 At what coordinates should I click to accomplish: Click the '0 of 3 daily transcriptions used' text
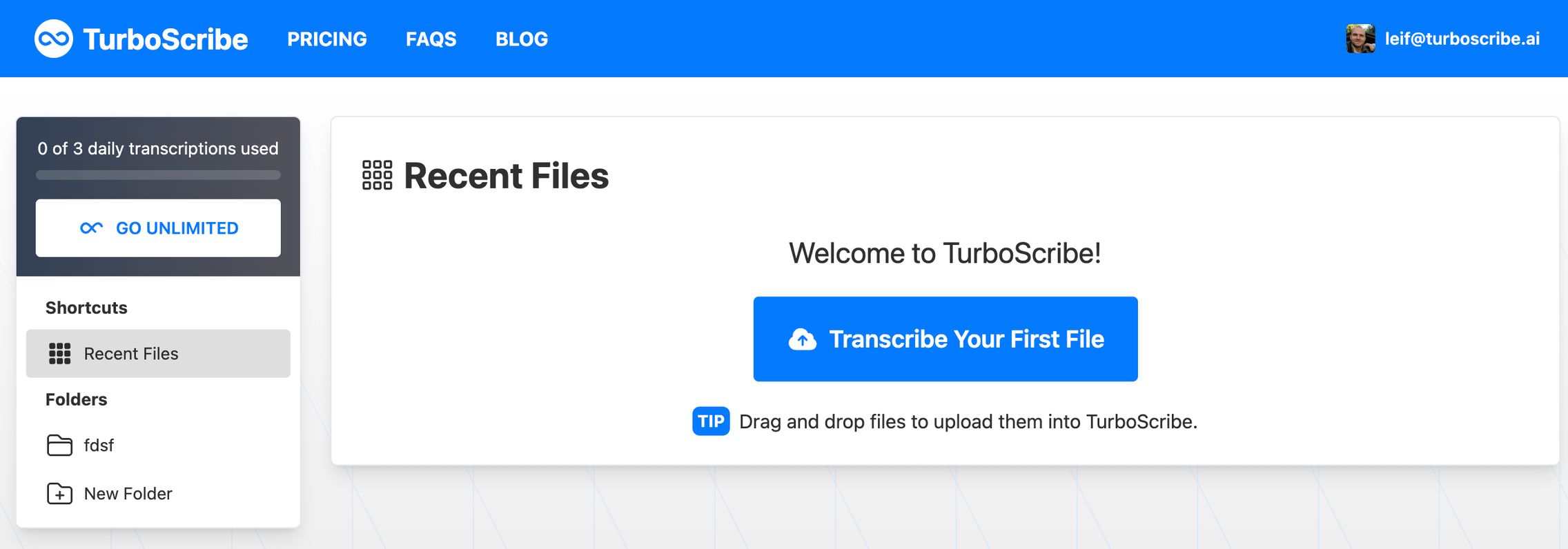(158, 149)
